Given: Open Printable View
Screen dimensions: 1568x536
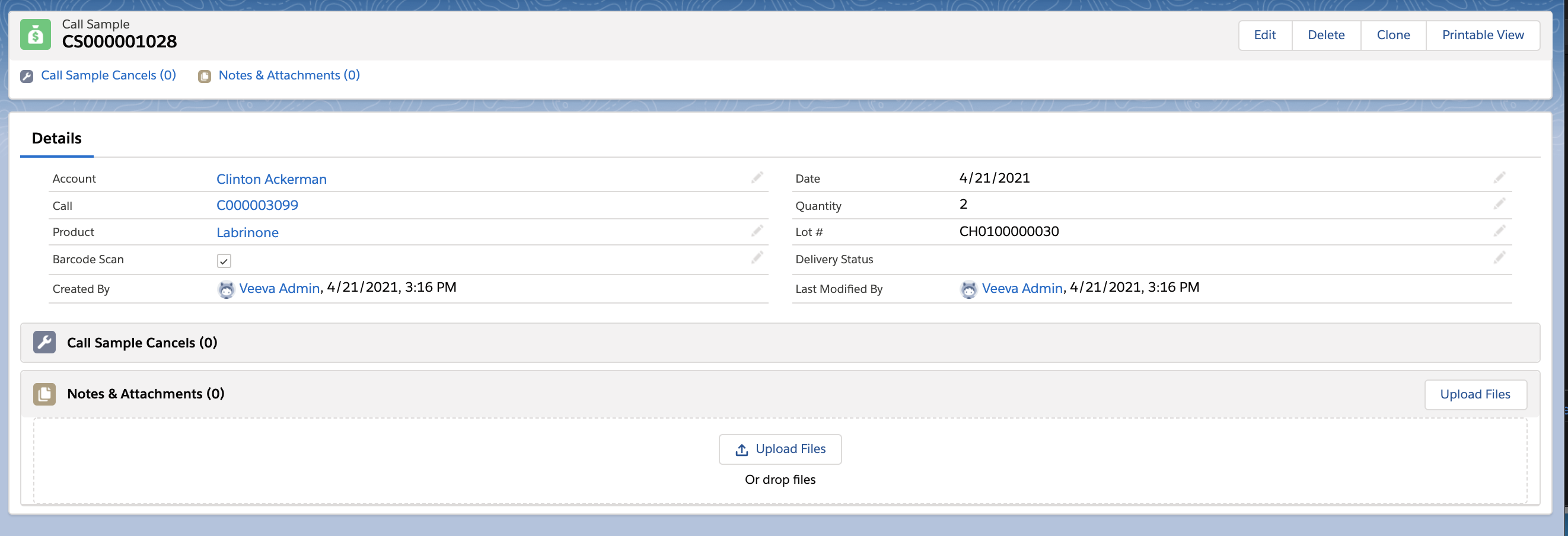Looking at the screenshot, I should [x=1482, y=36].
